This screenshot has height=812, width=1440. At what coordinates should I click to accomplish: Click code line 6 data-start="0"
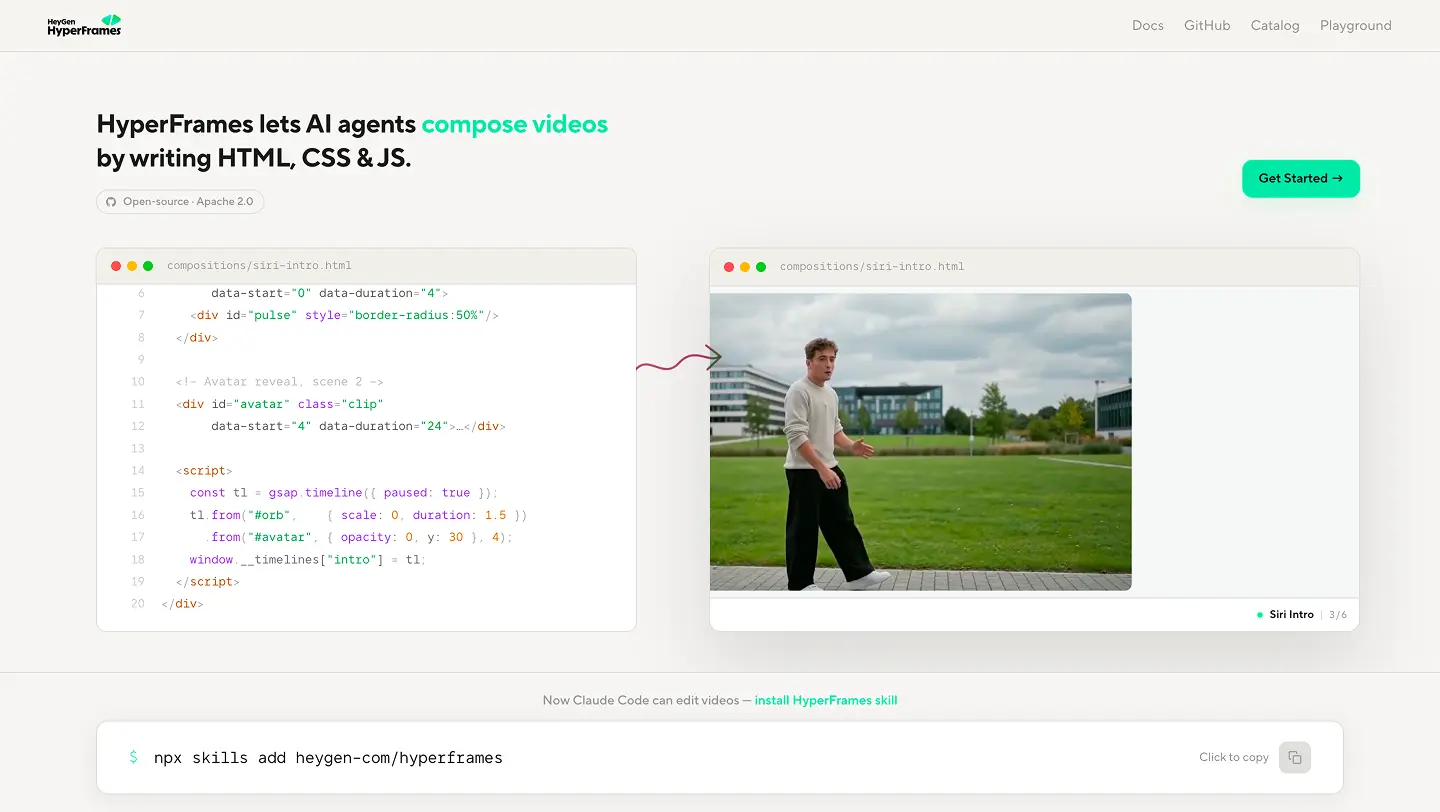330,293
